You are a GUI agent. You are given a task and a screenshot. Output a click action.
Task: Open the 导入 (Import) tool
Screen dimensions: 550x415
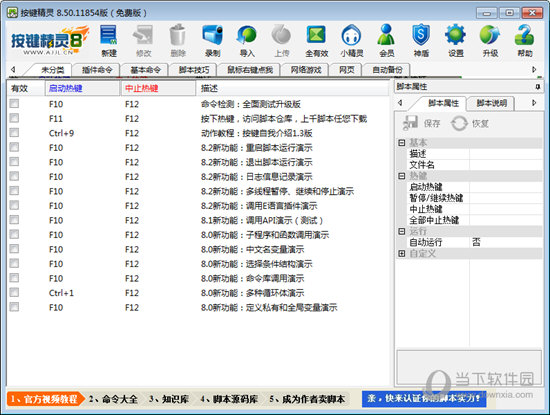click(247, 41)
